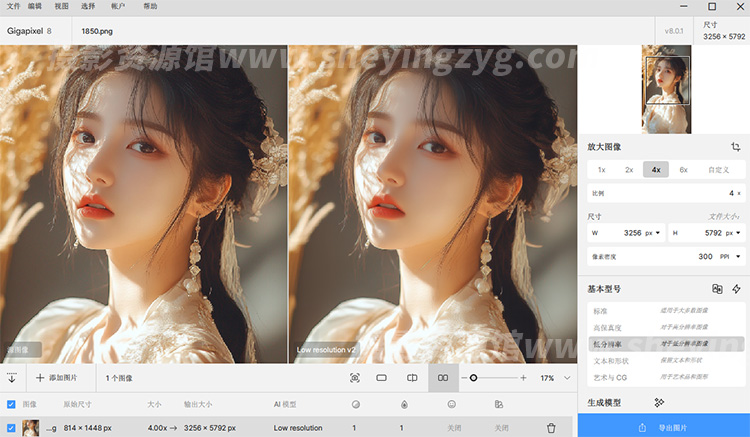This screenshot has height=437, width=750.
Task: Open the width px unit dropdown
Action: point(652,233)
